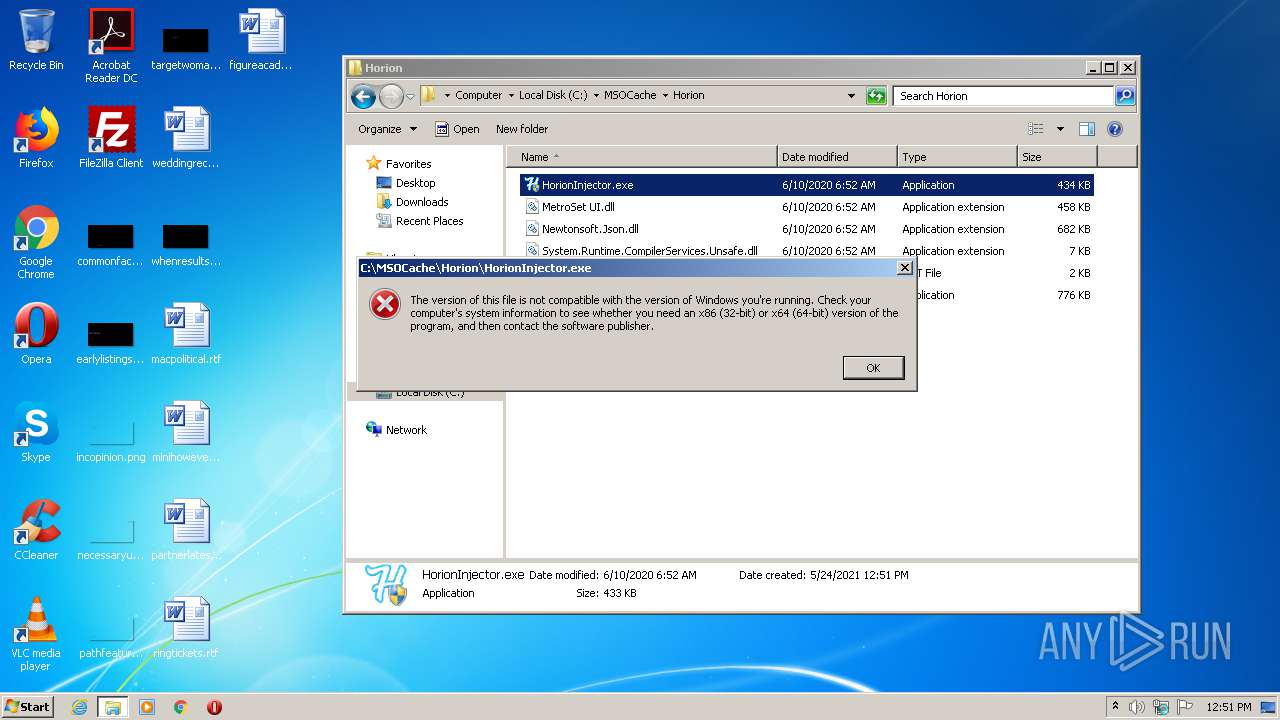Open the view options dropdown arrow
Image resolution: width=1280 pixels, height=720 pixels.
tap(1060, 129)
